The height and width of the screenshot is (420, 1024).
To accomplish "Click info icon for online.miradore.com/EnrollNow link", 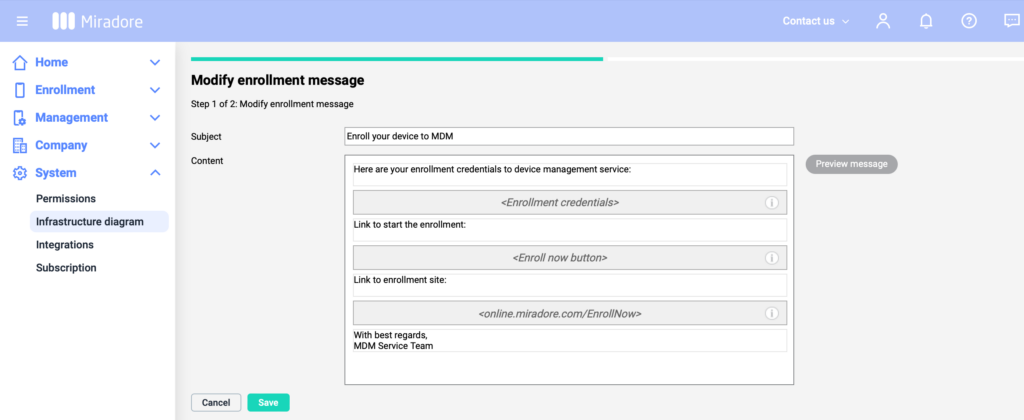I will click(x=771, y=313).
